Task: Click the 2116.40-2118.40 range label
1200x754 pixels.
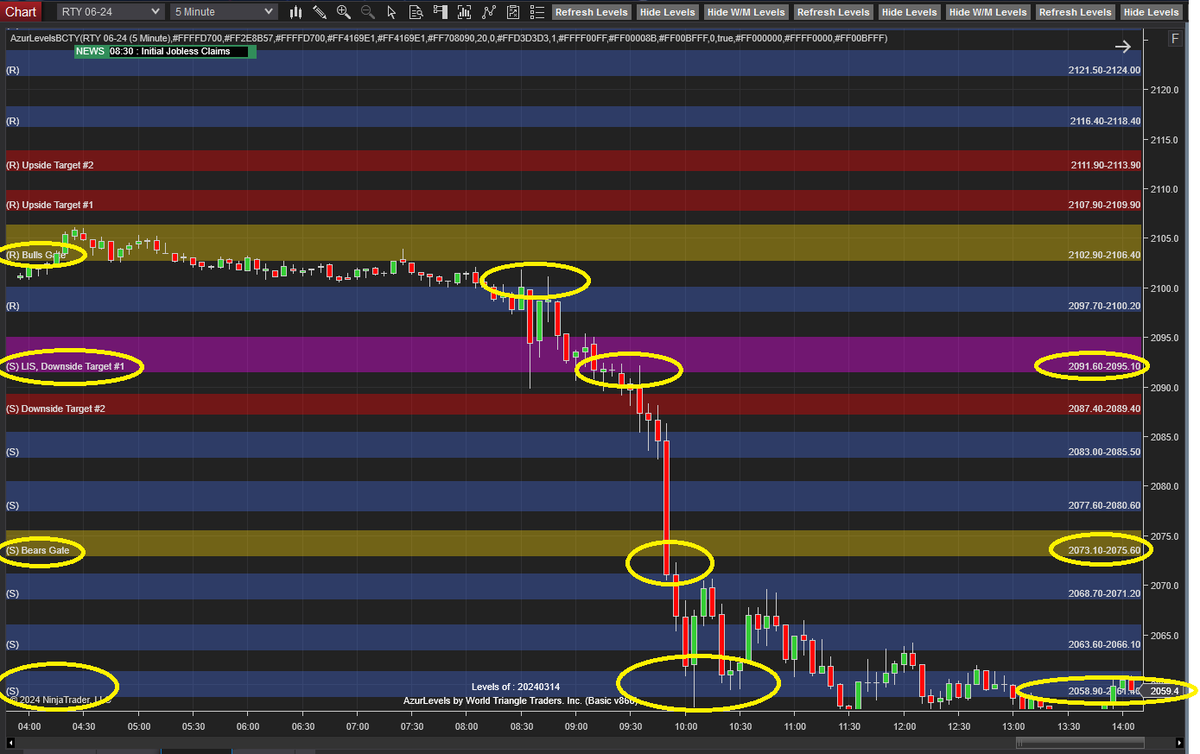Action: [1104, 121]
